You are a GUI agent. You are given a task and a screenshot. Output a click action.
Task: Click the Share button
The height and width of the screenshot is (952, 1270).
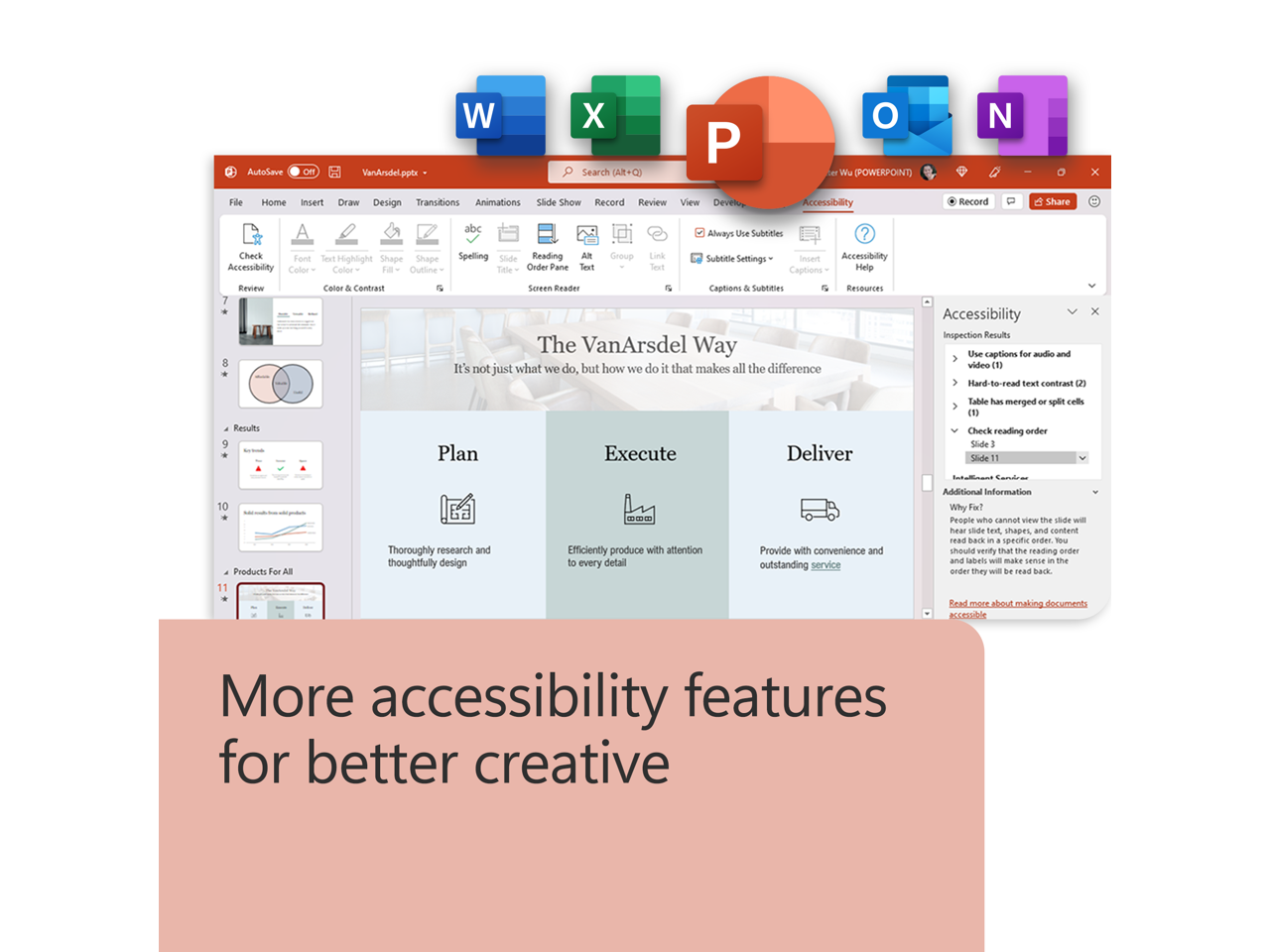tap(1052, 201)
